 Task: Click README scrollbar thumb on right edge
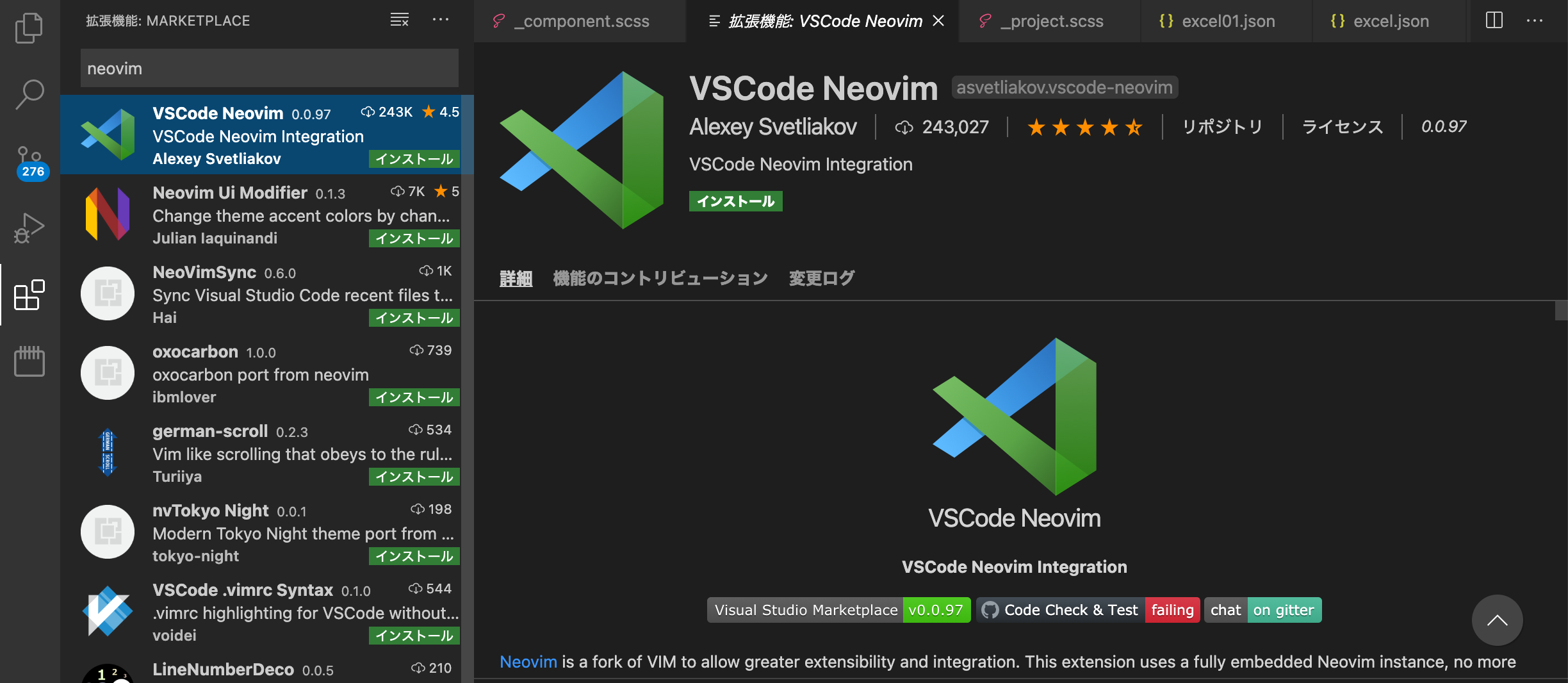tap(1562, 310)
